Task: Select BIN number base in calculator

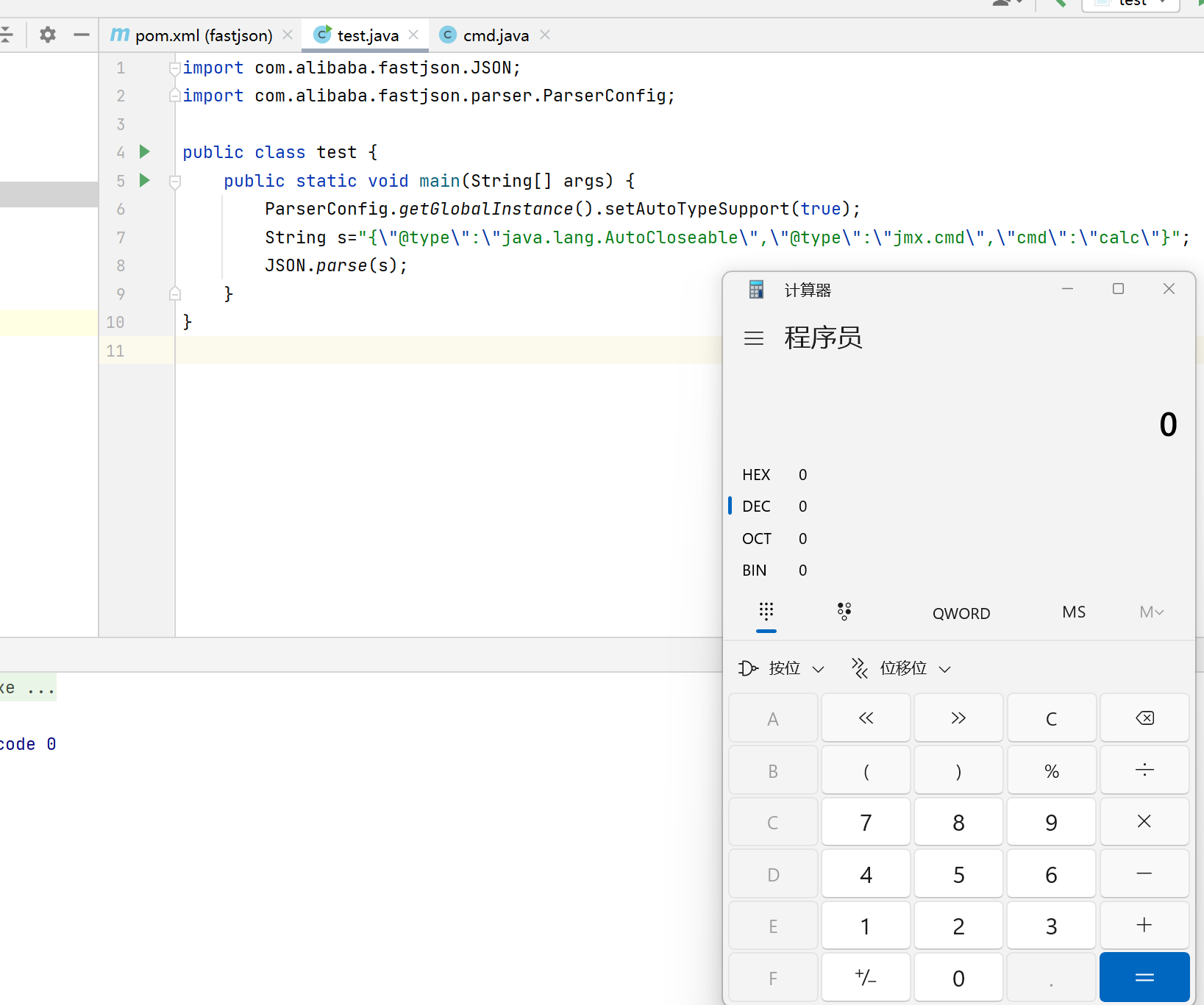Action: tap(775, 571)
